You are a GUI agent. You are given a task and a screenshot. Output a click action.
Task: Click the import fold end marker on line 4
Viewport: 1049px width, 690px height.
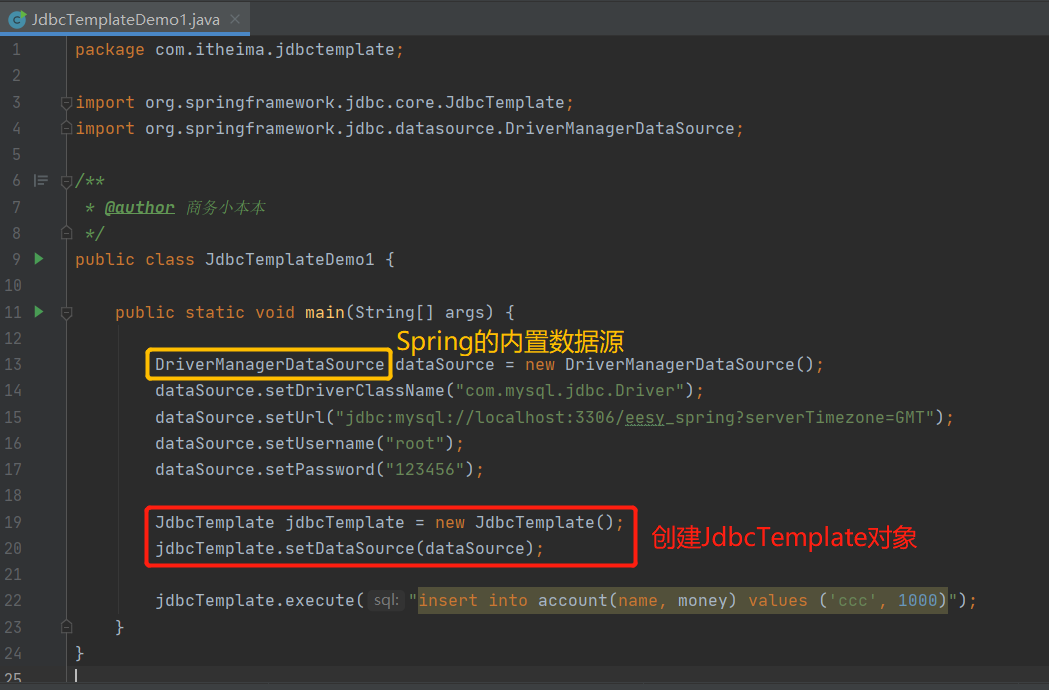(x=66, y=128)
